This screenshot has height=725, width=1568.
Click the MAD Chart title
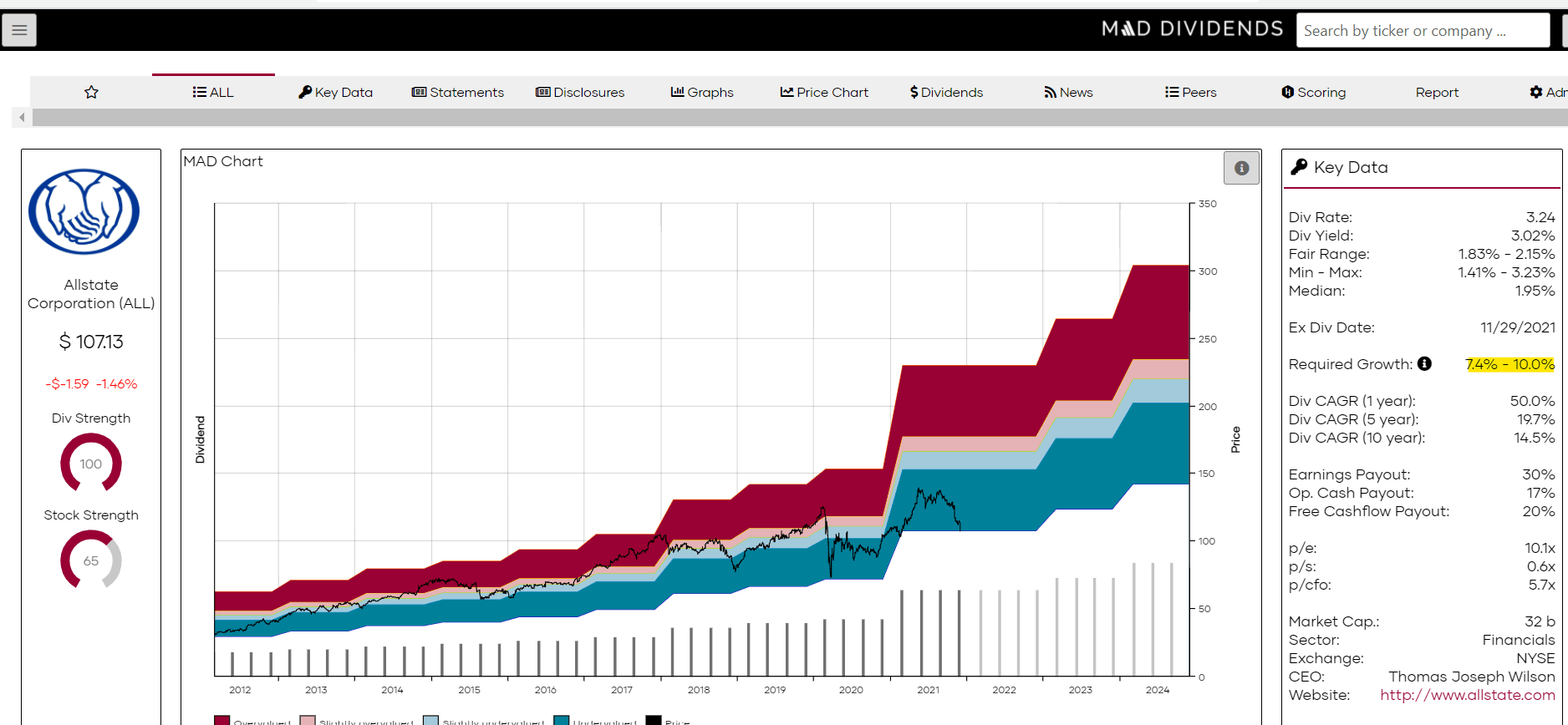click(223, 161)
